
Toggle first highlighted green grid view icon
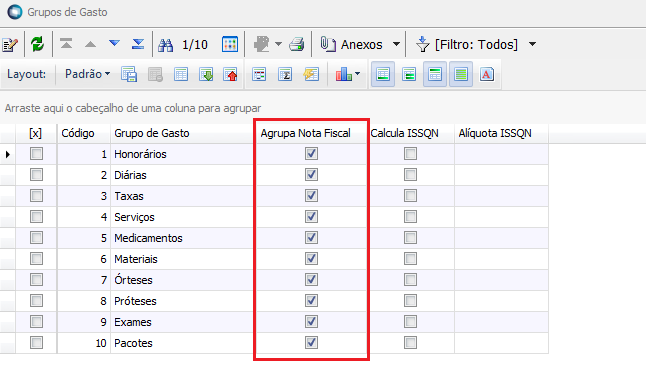click(x=383, y=75)
